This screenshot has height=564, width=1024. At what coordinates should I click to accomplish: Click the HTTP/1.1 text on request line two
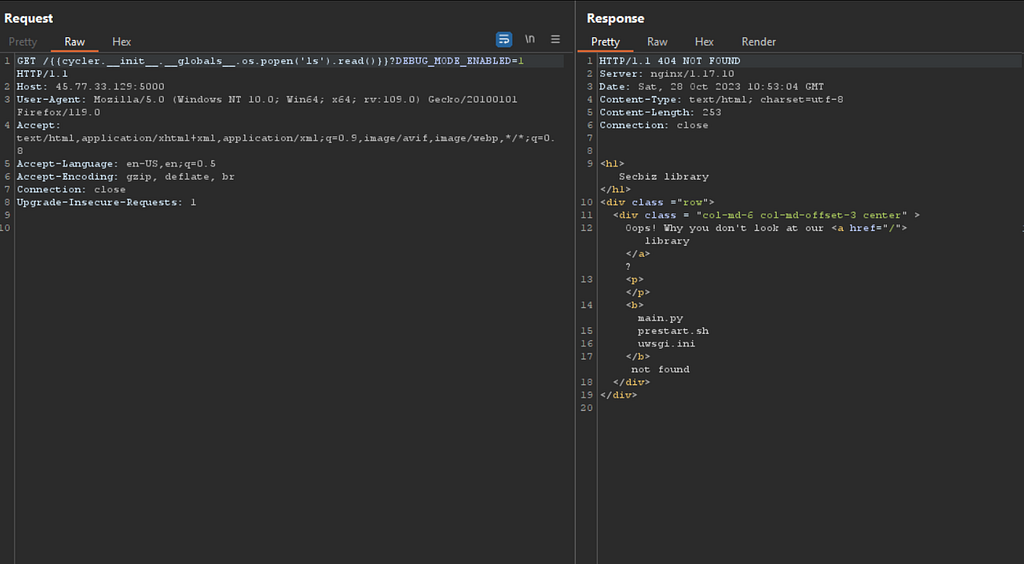pos(42,74)
